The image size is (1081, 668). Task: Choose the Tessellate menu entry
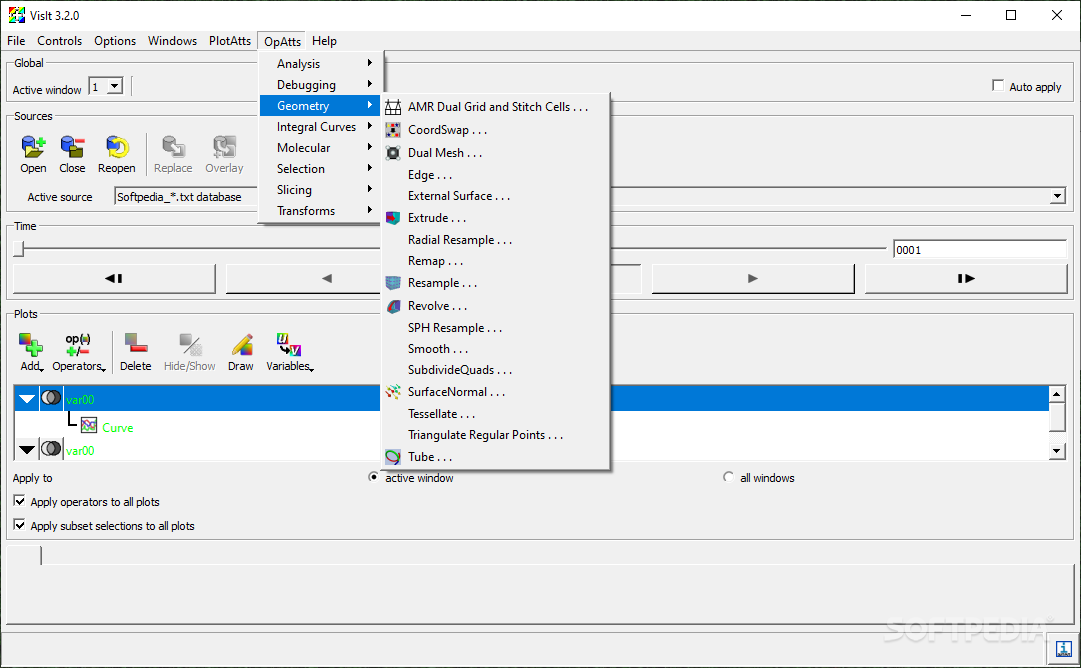(x=495, y=414)
